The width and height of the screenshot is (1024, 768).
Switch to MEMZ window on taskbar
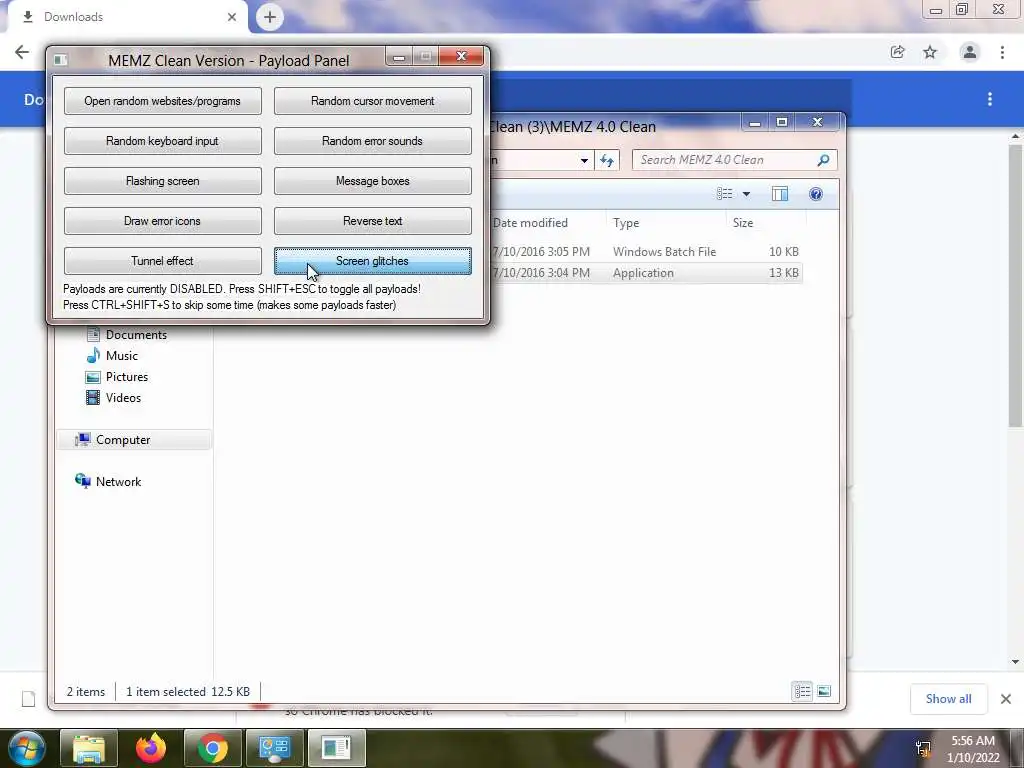(x=336, y=748)
